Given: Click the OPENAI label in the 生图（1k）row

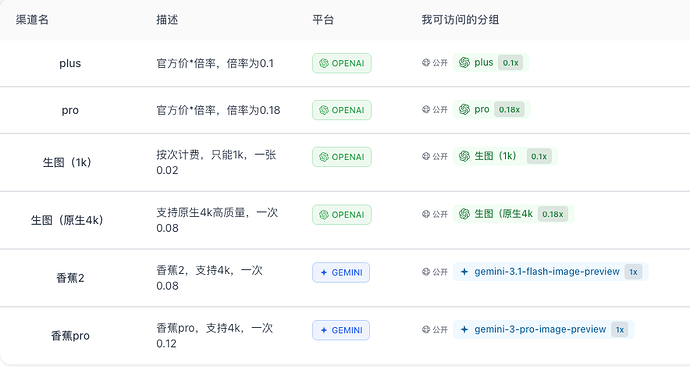Looking at the screenshot, I should point(348,157).
